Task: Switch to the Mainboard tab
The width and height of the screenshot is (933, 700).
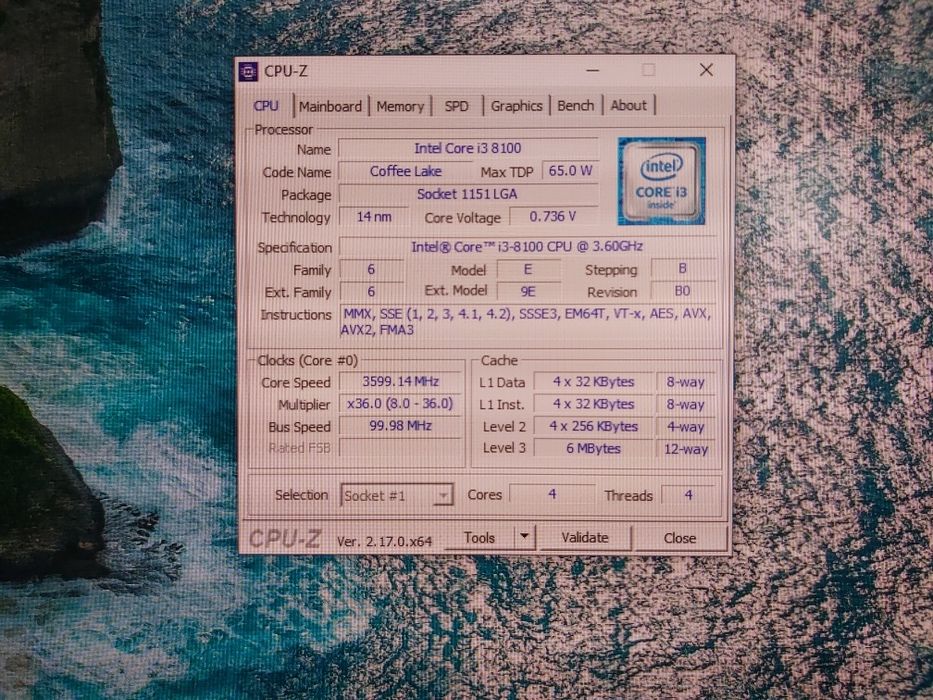Action: 330,107
